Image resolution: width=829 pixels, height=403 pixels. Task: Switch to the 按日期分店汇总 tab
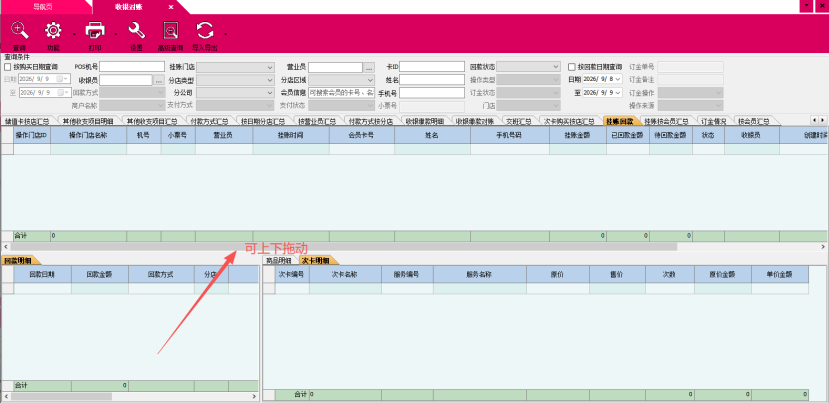coord(263,121)
